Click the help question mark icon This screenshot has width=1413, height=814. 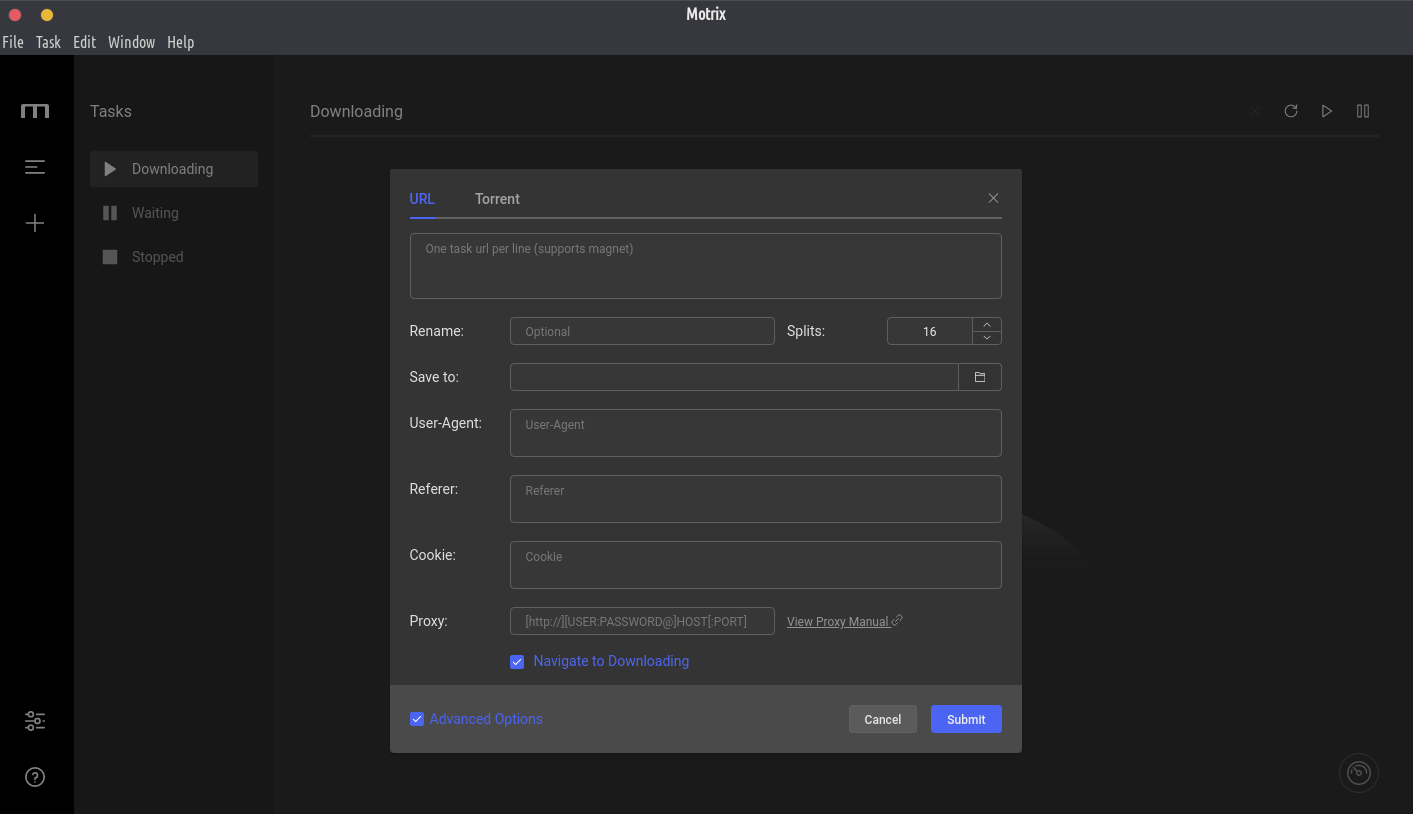(35, 777)
